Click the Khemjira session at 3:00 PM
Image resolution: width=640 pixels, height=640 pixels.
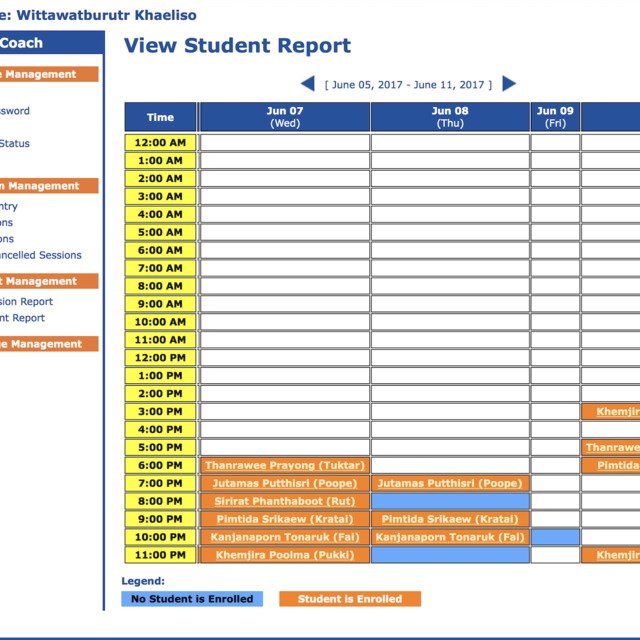[618, 411]
